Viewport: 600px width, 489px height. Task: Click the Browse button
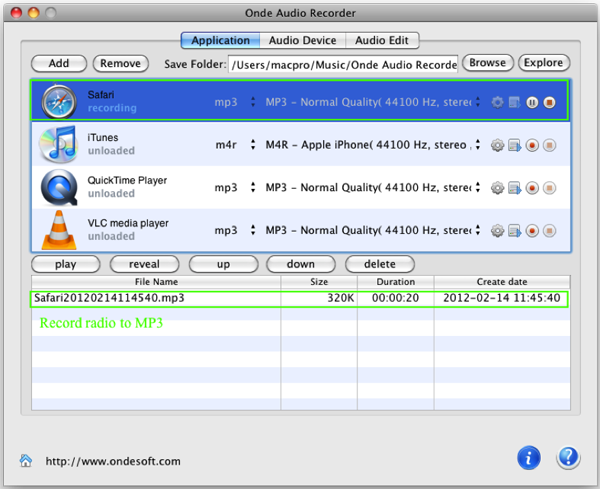tap(487, 63)
